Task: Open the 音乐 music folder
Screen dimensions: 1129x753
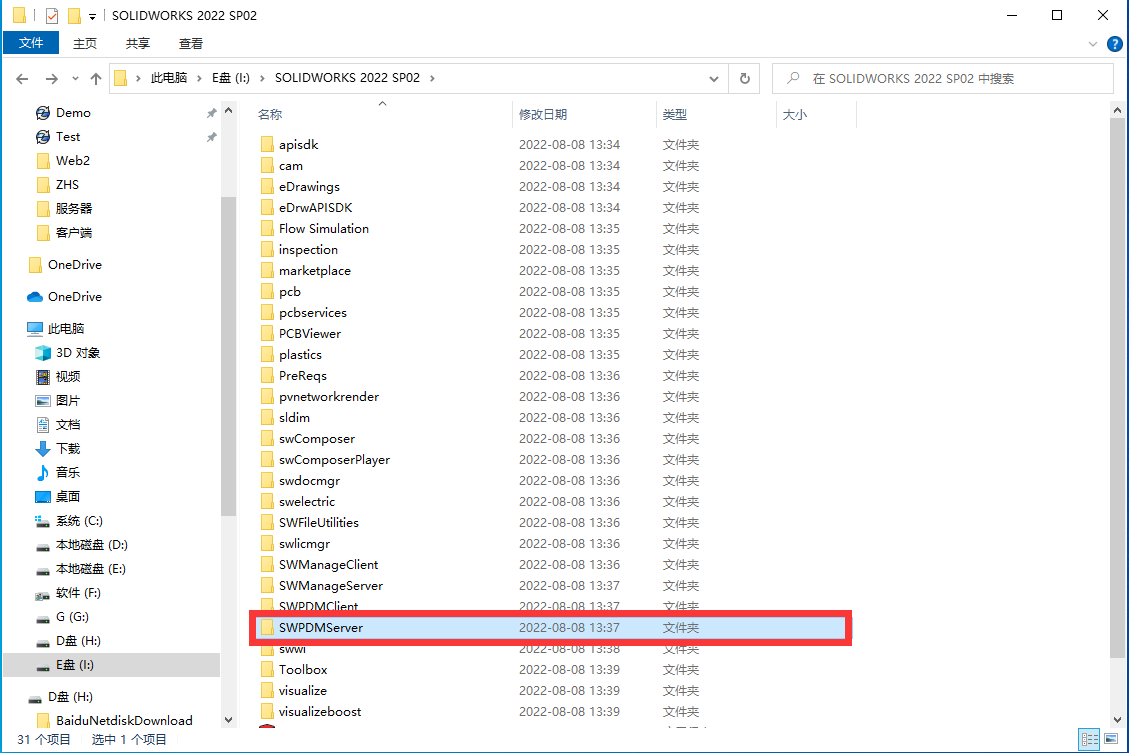Action: [68, 472]
